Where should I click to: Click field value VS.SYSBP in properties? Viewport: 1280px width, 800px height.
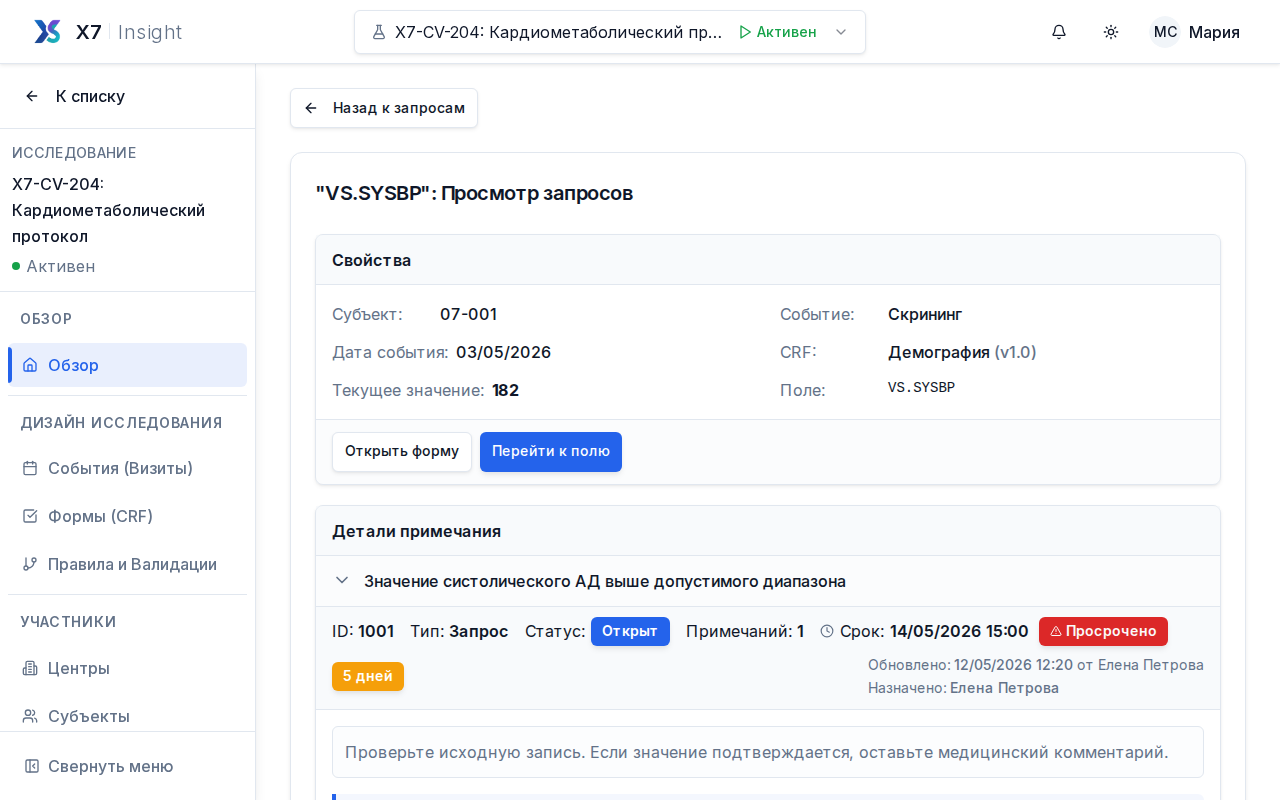(921, 387)
